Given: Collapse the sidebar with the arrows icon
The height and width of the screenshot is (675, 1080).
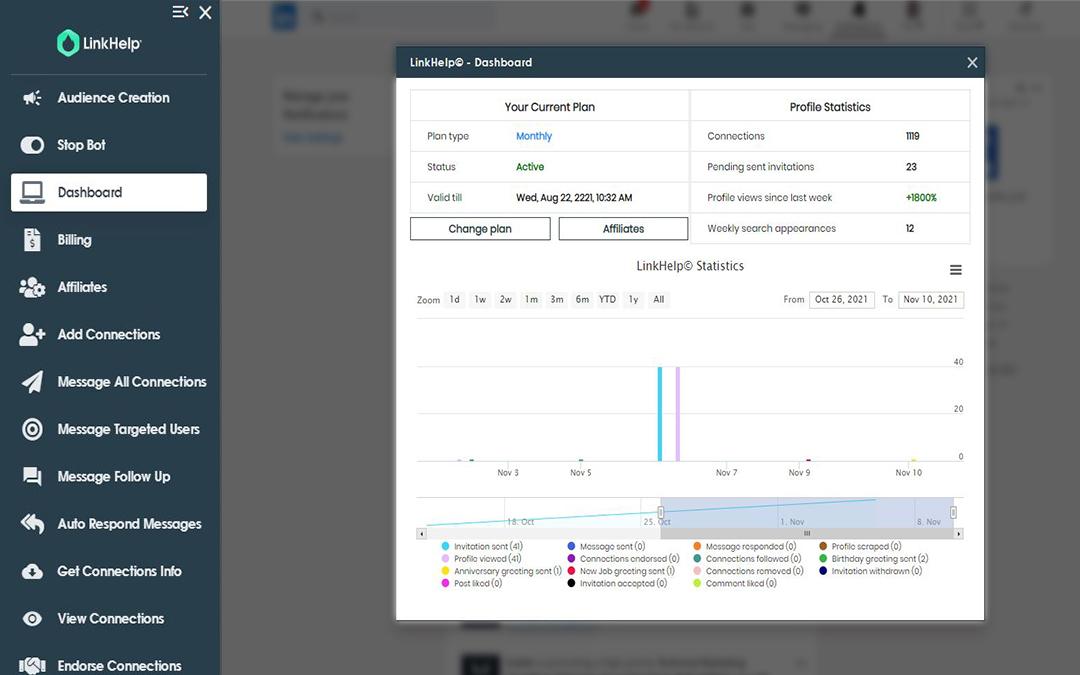Looking at the screenshot, I should tap(180, 13).
